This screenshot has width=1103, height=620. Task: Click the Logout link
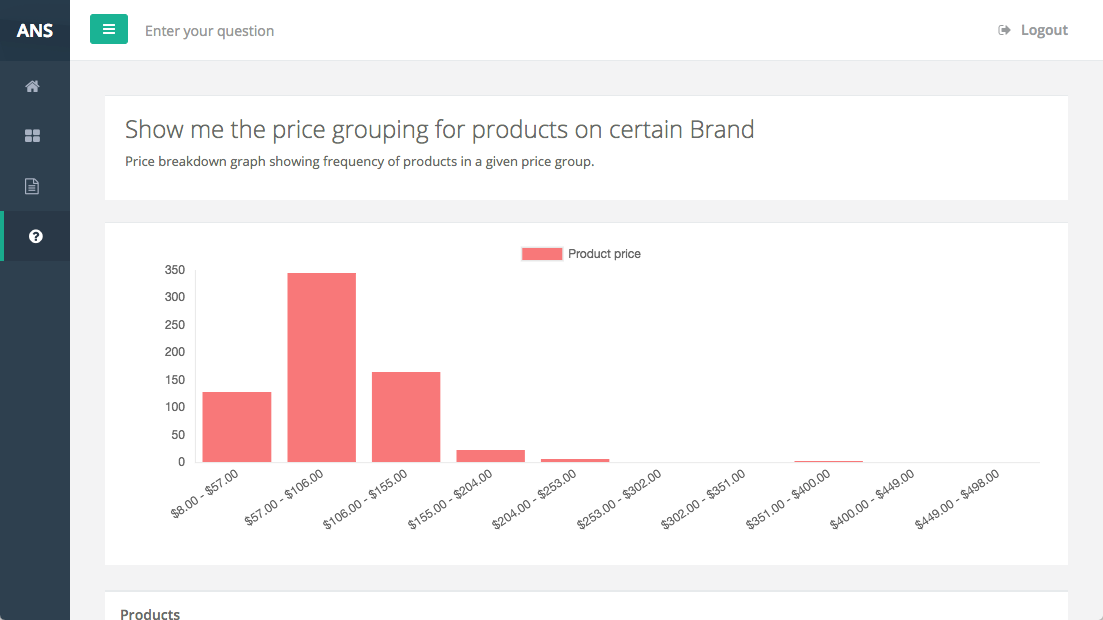tap(1044, 30)
